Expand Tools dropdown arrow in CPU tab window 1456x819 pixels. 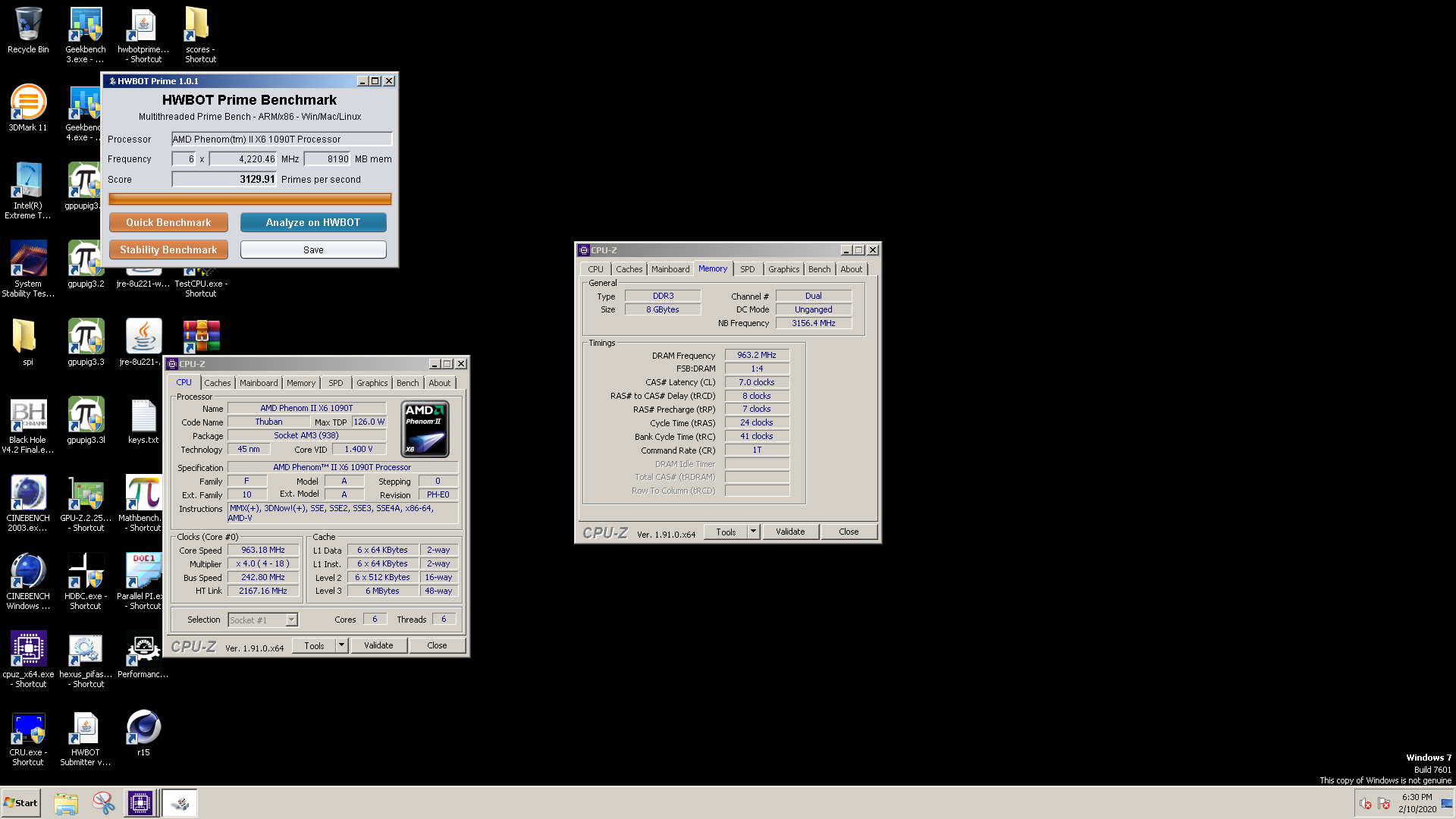(342, 645)
